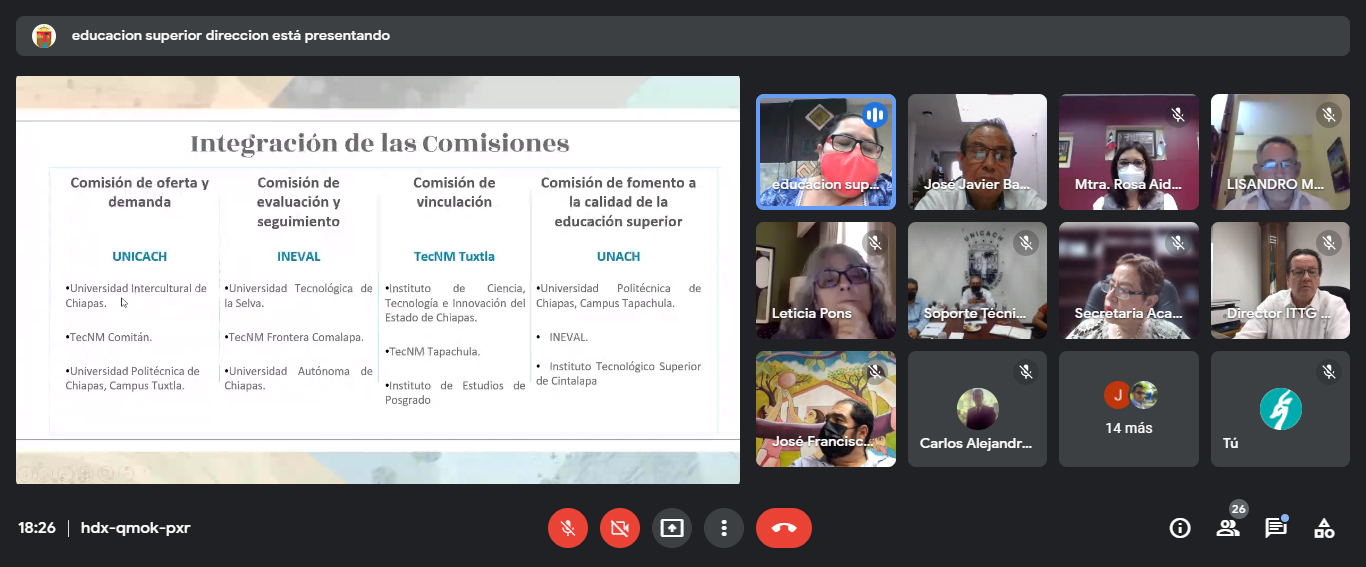Click the Comisión de oferta y demanda header

coord(140,192)
